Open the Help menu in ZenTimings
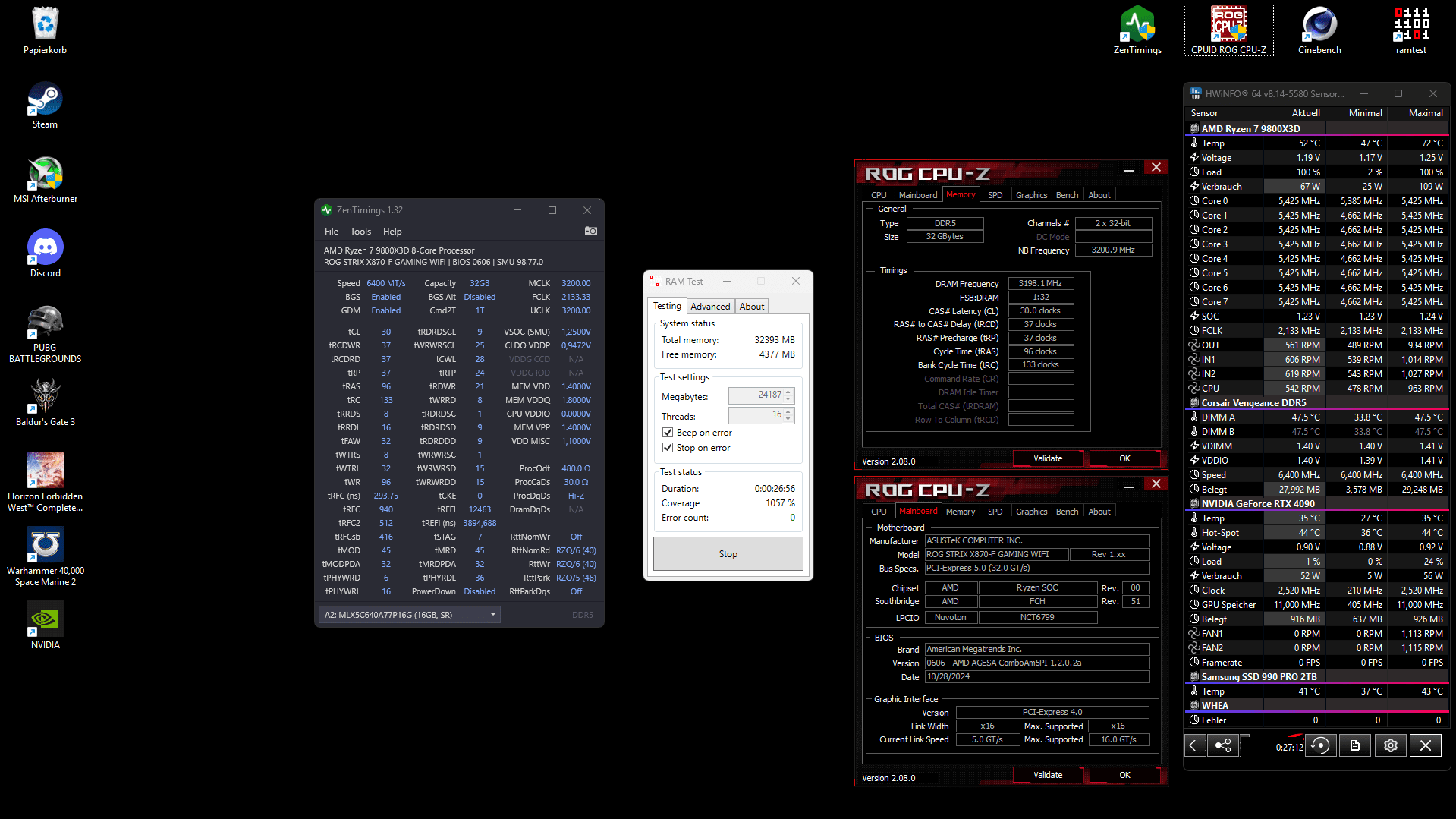The height and width of the screenshot is (819, 1456). point(392,232)
